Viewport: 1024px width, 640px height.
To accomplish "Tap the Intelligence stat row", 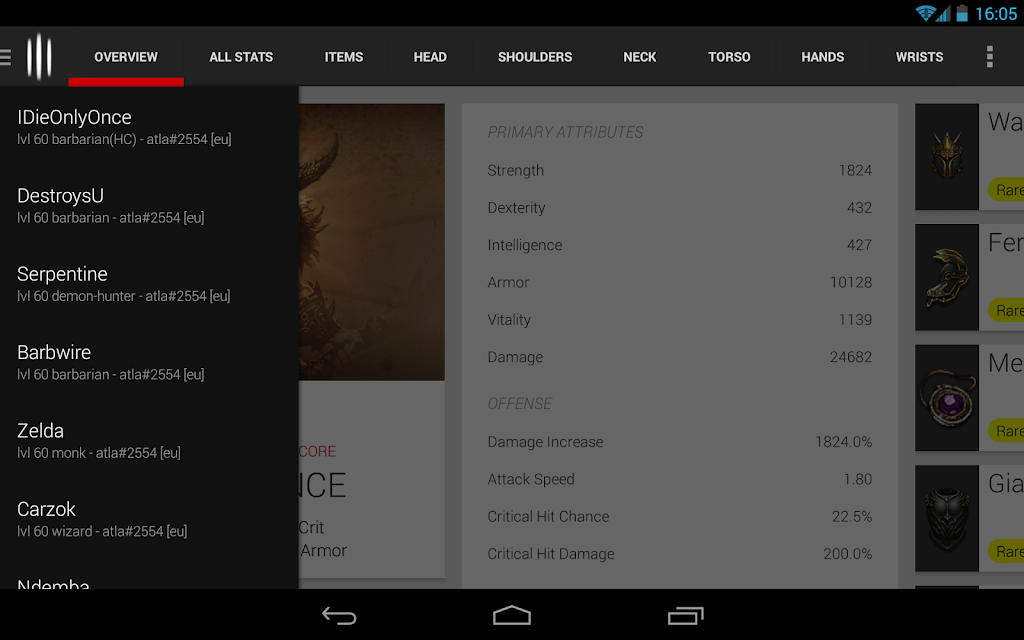I will (x=679, y=245).
